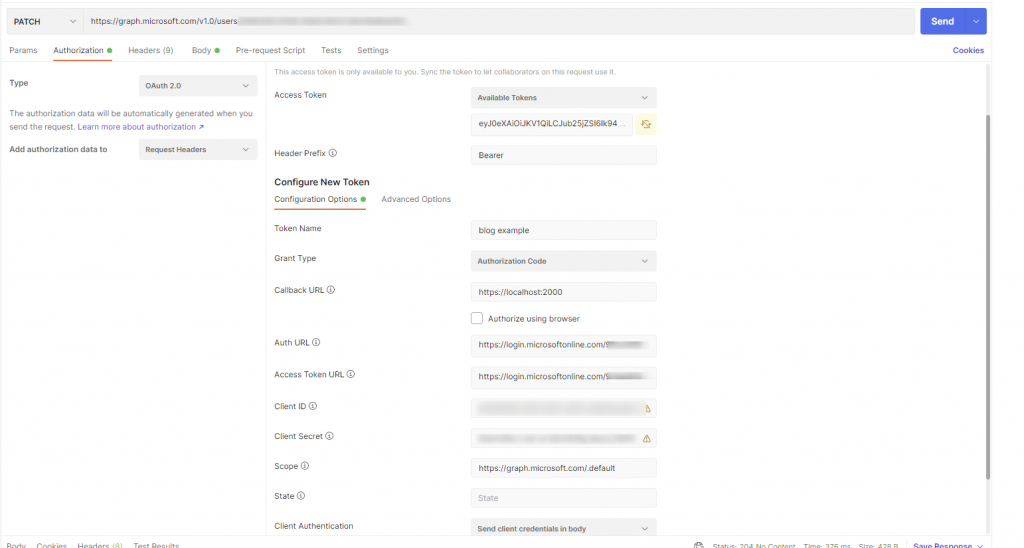
Task: Open the OAuth 2.0 Type dropdown
Action: [198, 86]
